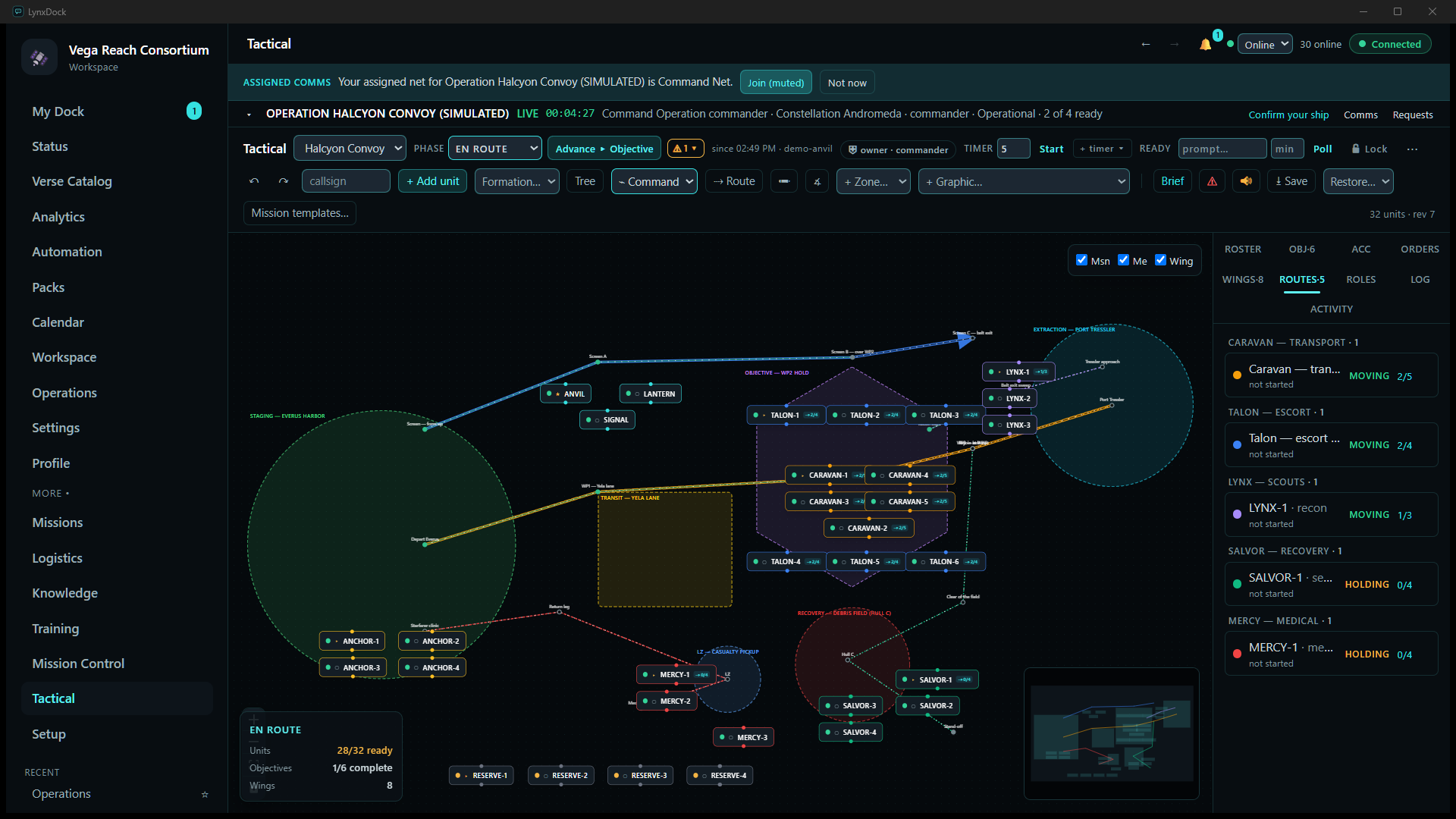Click the Confirm your ship link
The image size is (1456, 819).
1288,115
